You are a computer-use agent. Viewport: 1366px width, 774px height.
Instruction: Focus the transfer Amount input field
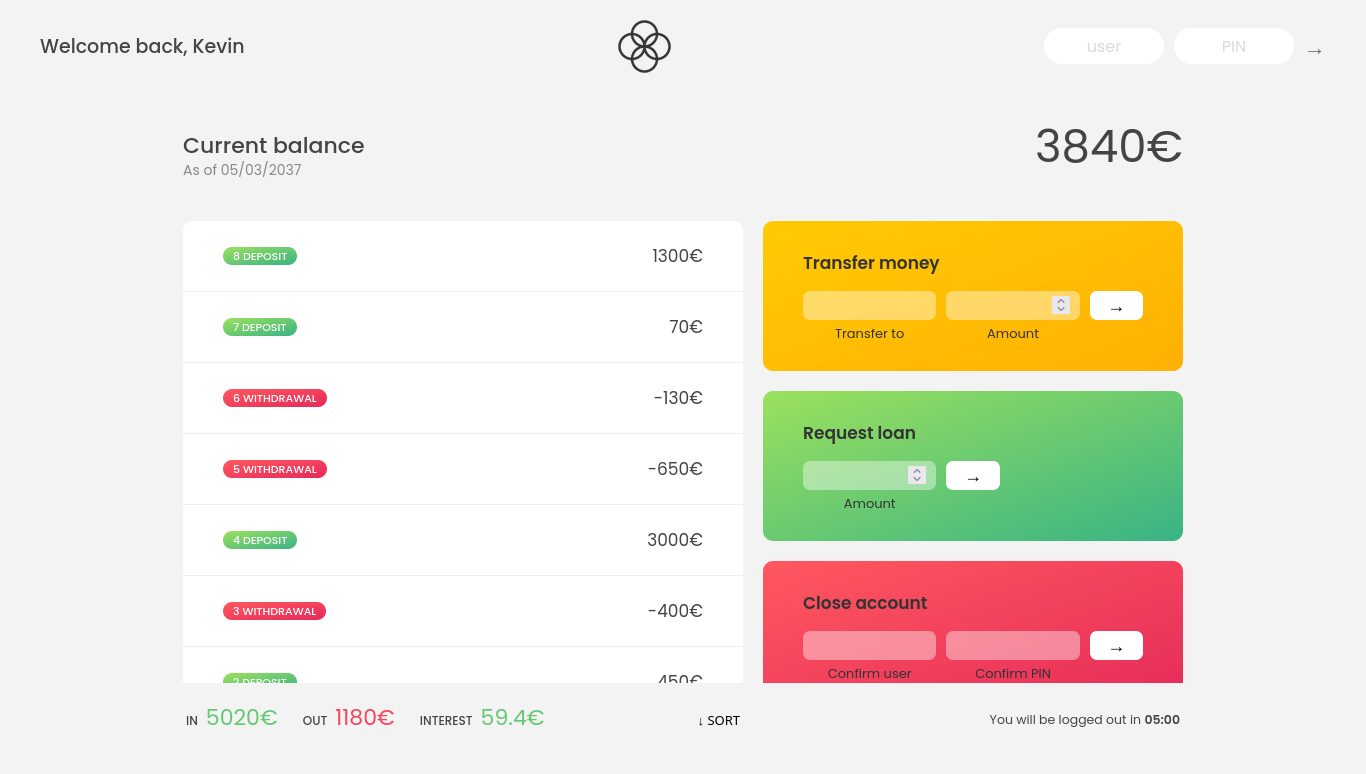(1012, 306)
